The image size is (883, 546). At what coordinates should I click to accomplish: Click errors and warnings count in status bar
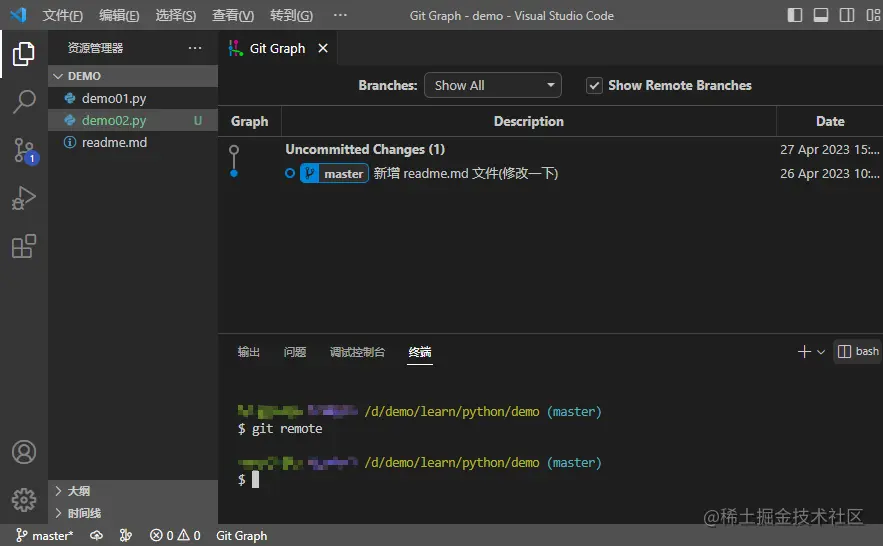(175, 535)
